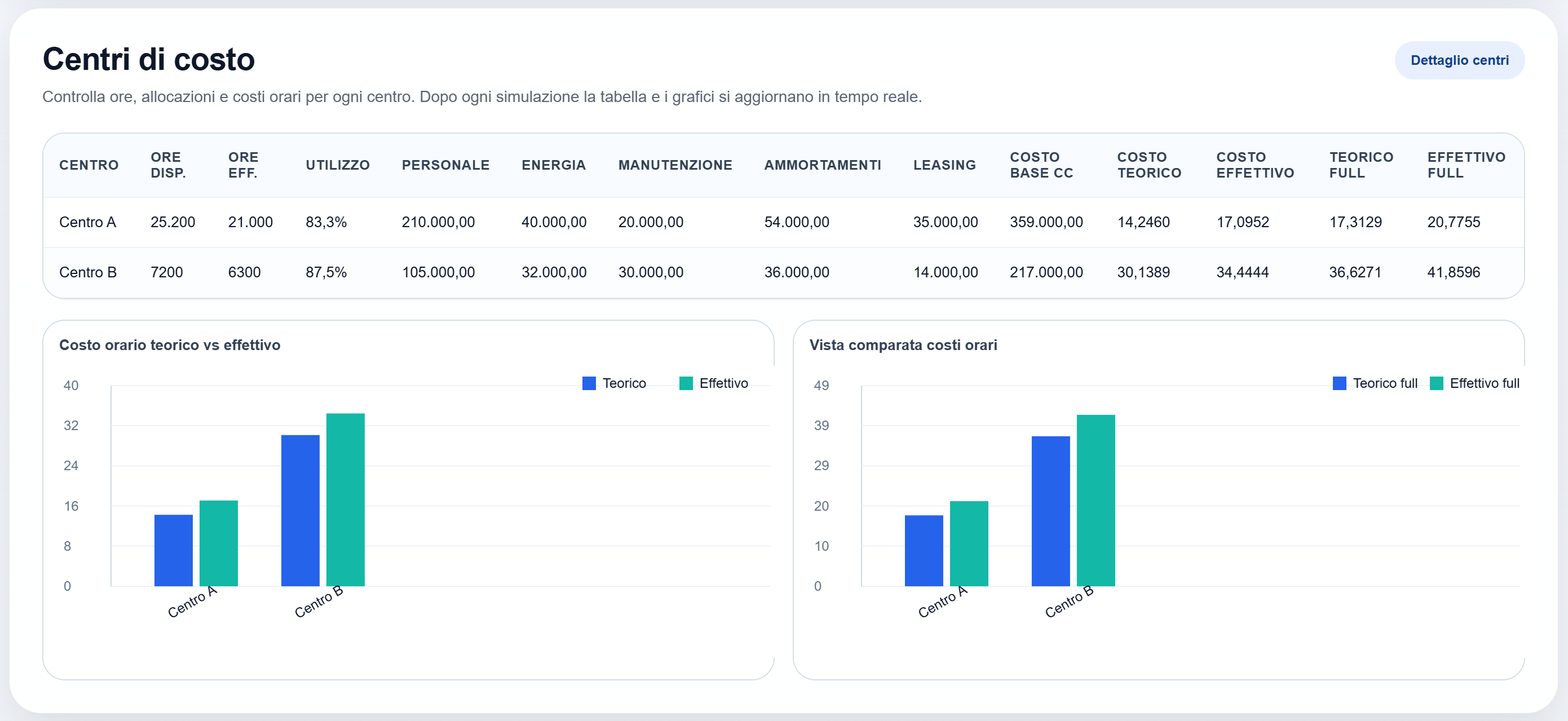Click Centro A teal Effettivo full bar
The height and width of the screenshot is (721, 1568).
tap(969, 543)
